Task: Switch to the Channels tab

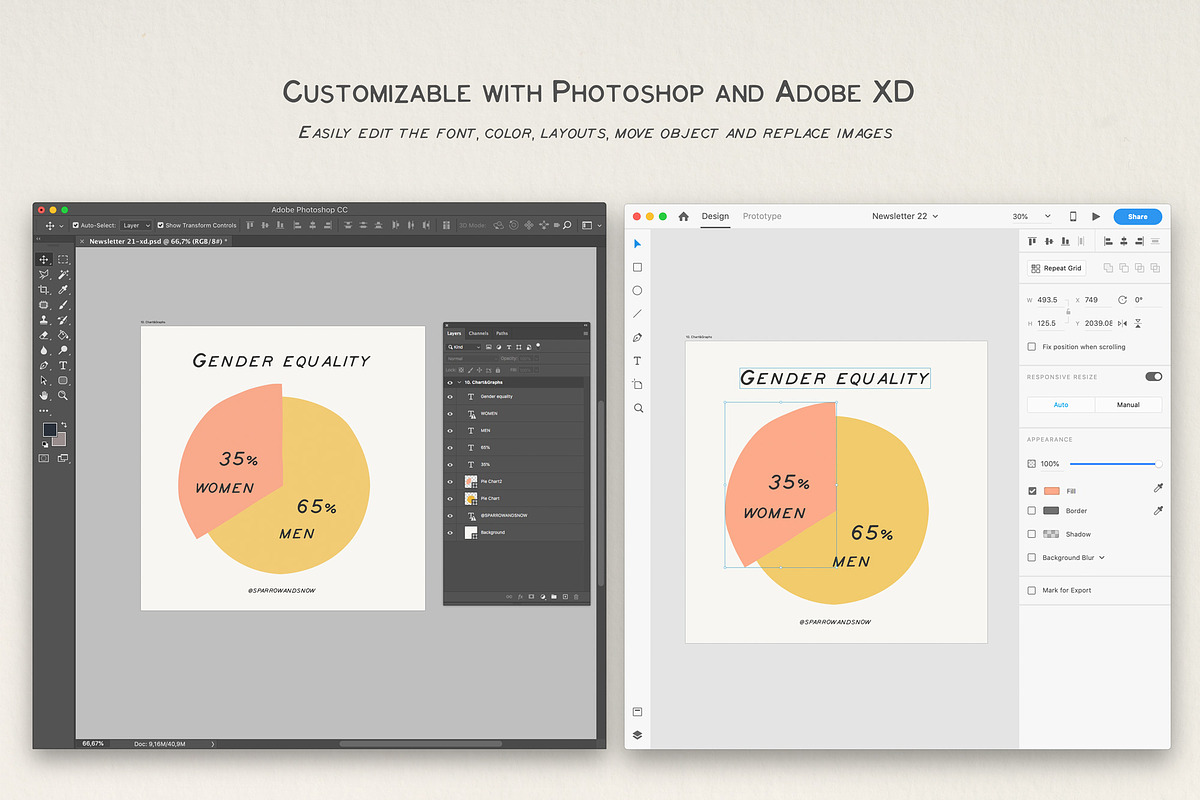Action: [479, 333]
